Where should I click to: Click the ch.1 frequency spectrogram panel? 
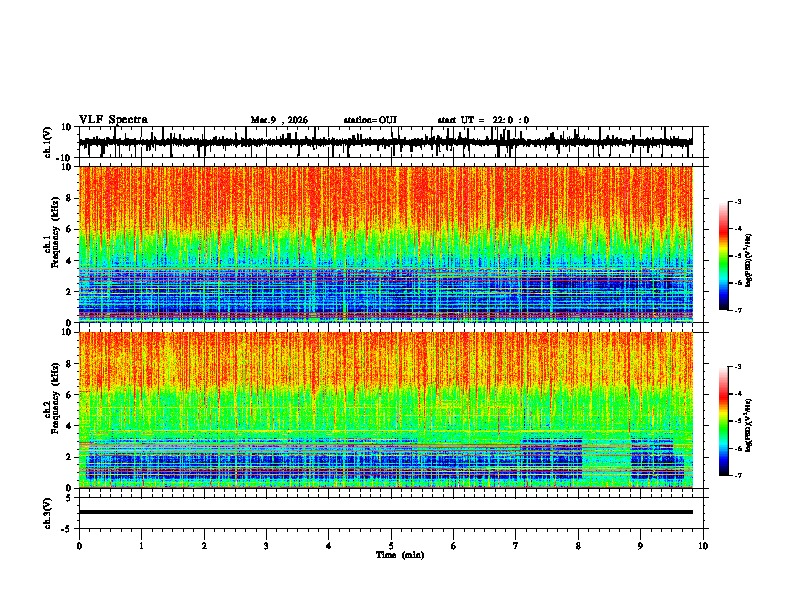[385, 244]
